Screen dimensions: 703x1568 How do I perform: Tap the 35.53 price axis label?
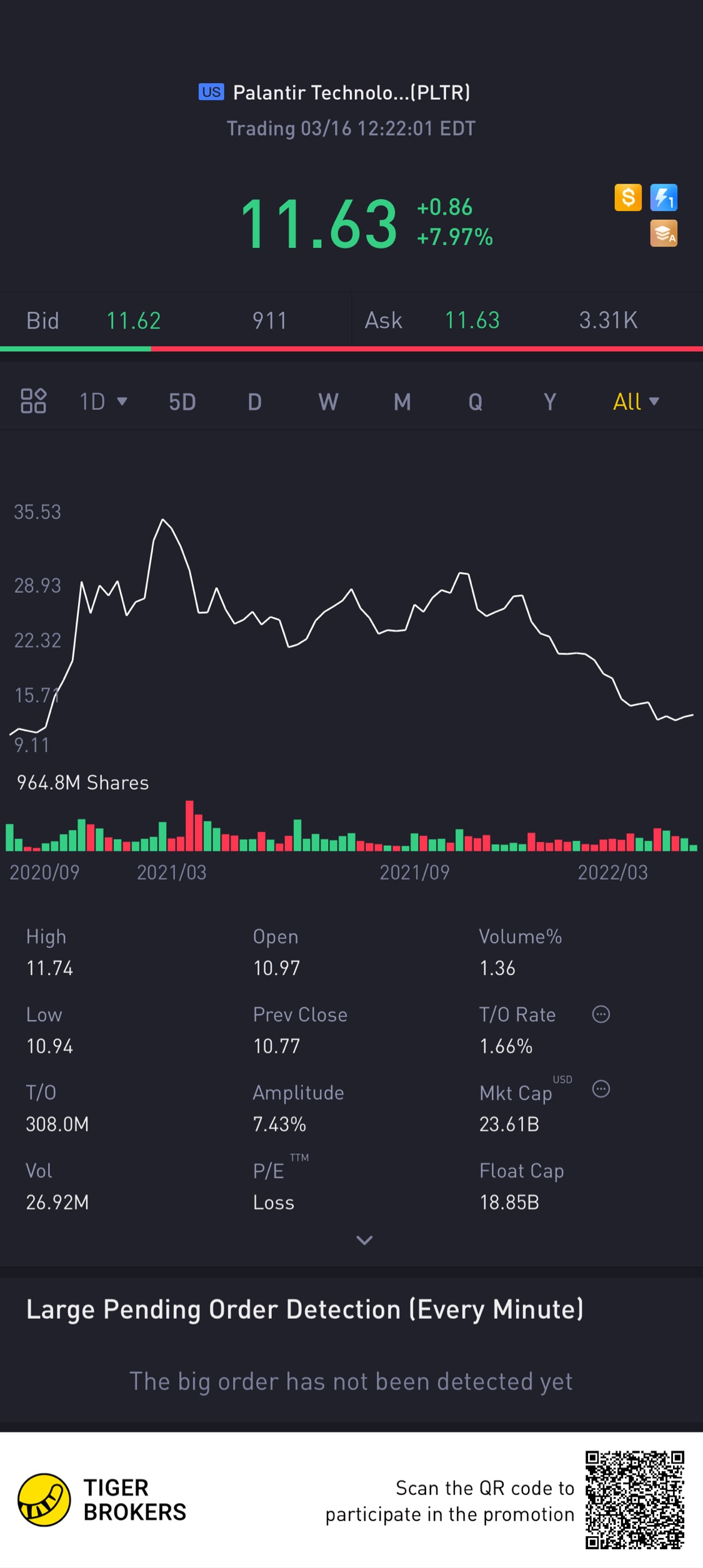coord(37,512)
